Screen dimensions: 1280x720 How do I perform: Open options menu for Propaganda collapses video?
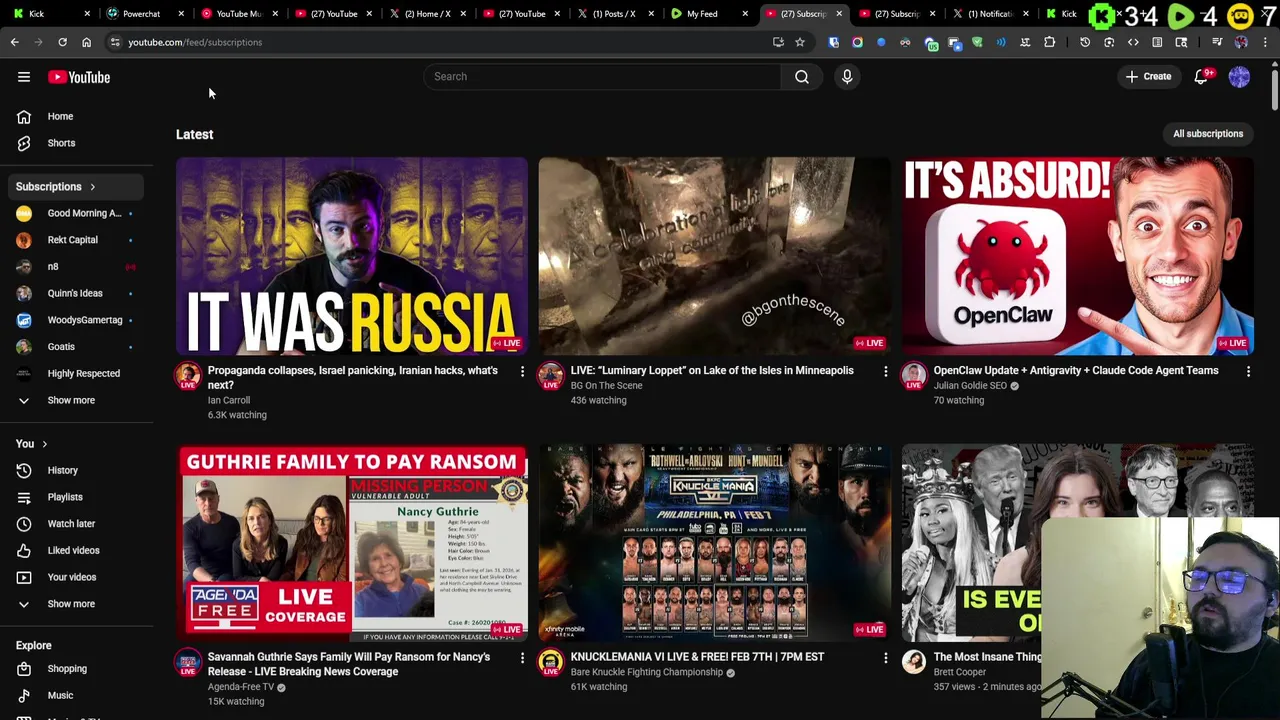[522, 372]
